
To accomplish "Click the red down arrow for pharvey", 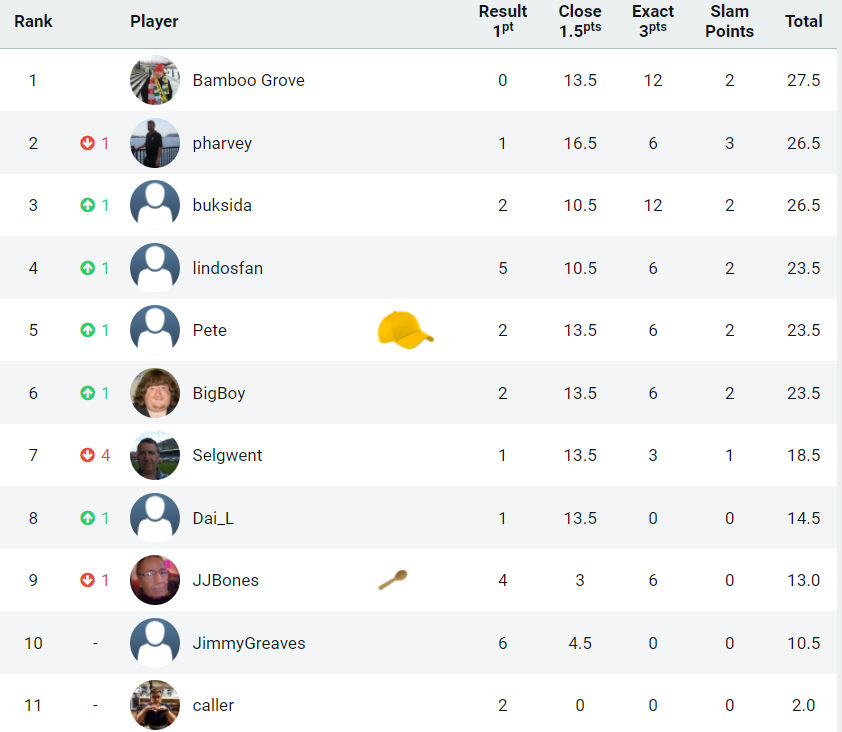I will point(88,143).
